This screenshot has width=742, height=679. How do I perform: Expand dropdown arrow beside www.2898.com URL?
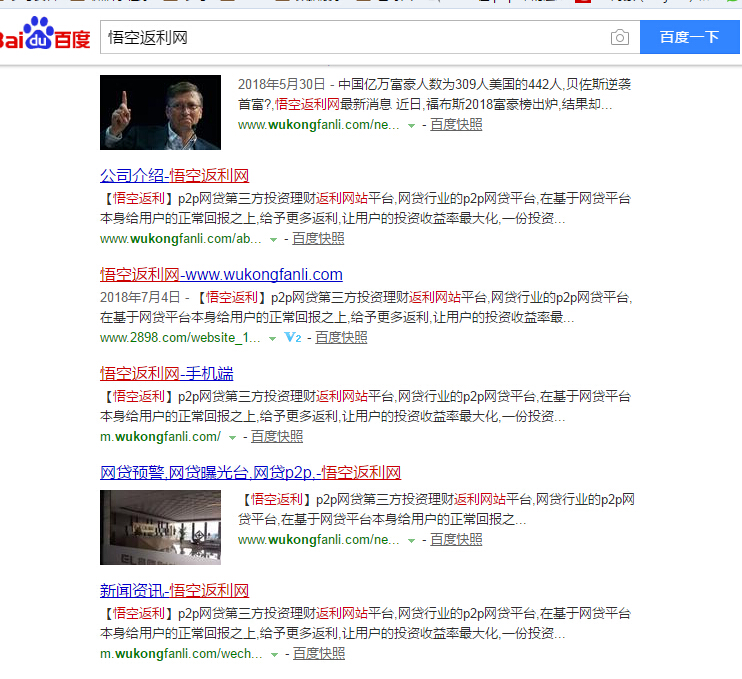(272, 338)
